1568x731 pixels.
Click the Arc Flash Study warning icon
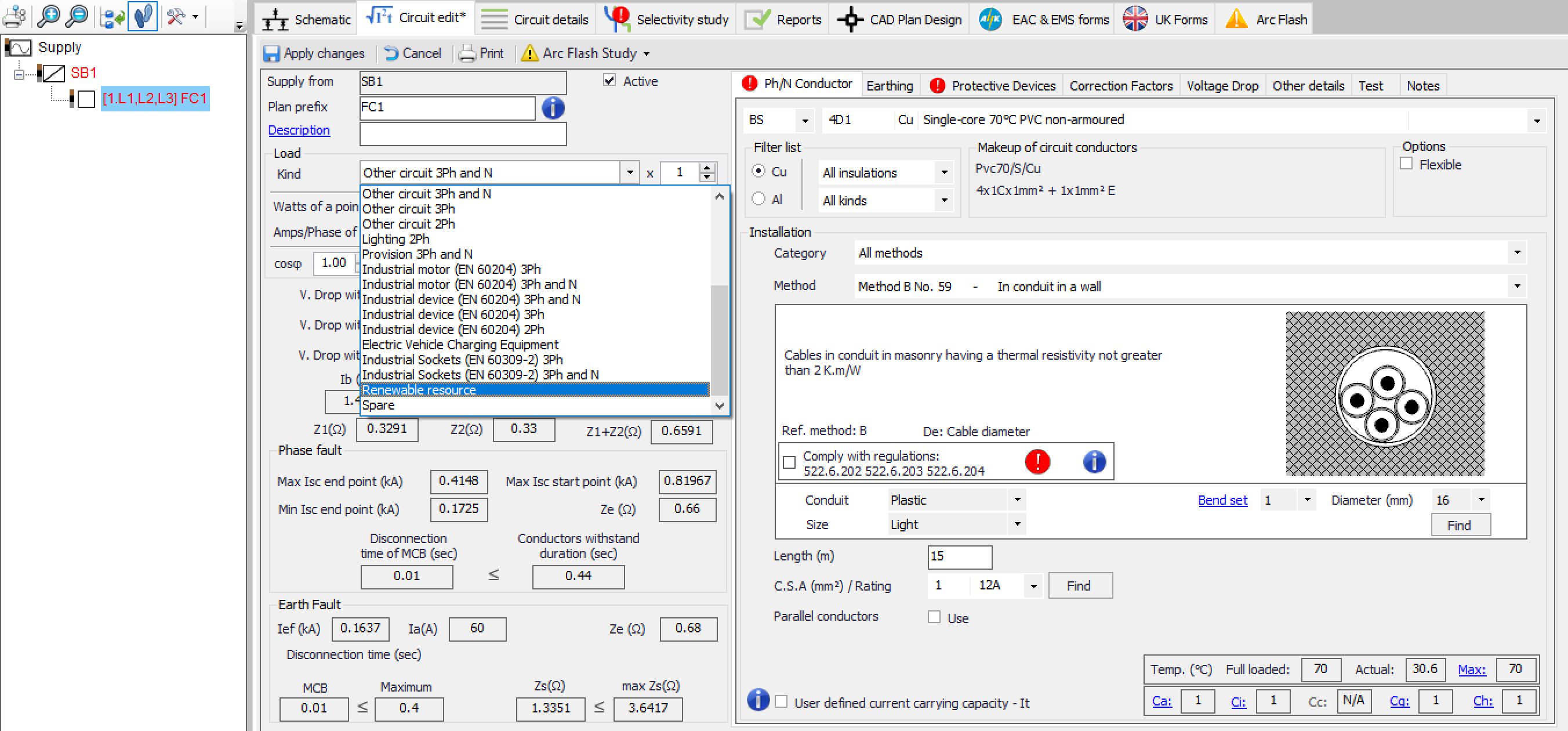tap(529, 53)
